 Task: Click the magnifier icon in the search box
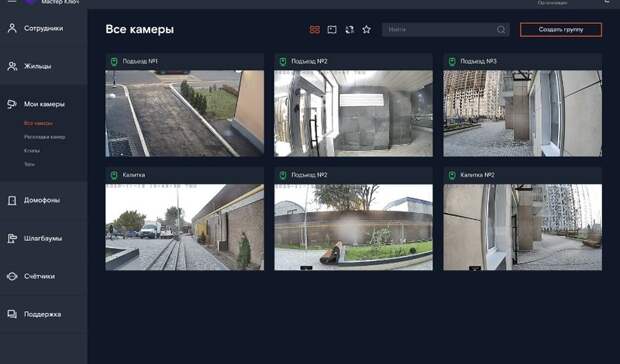click(x=501, y=30)
